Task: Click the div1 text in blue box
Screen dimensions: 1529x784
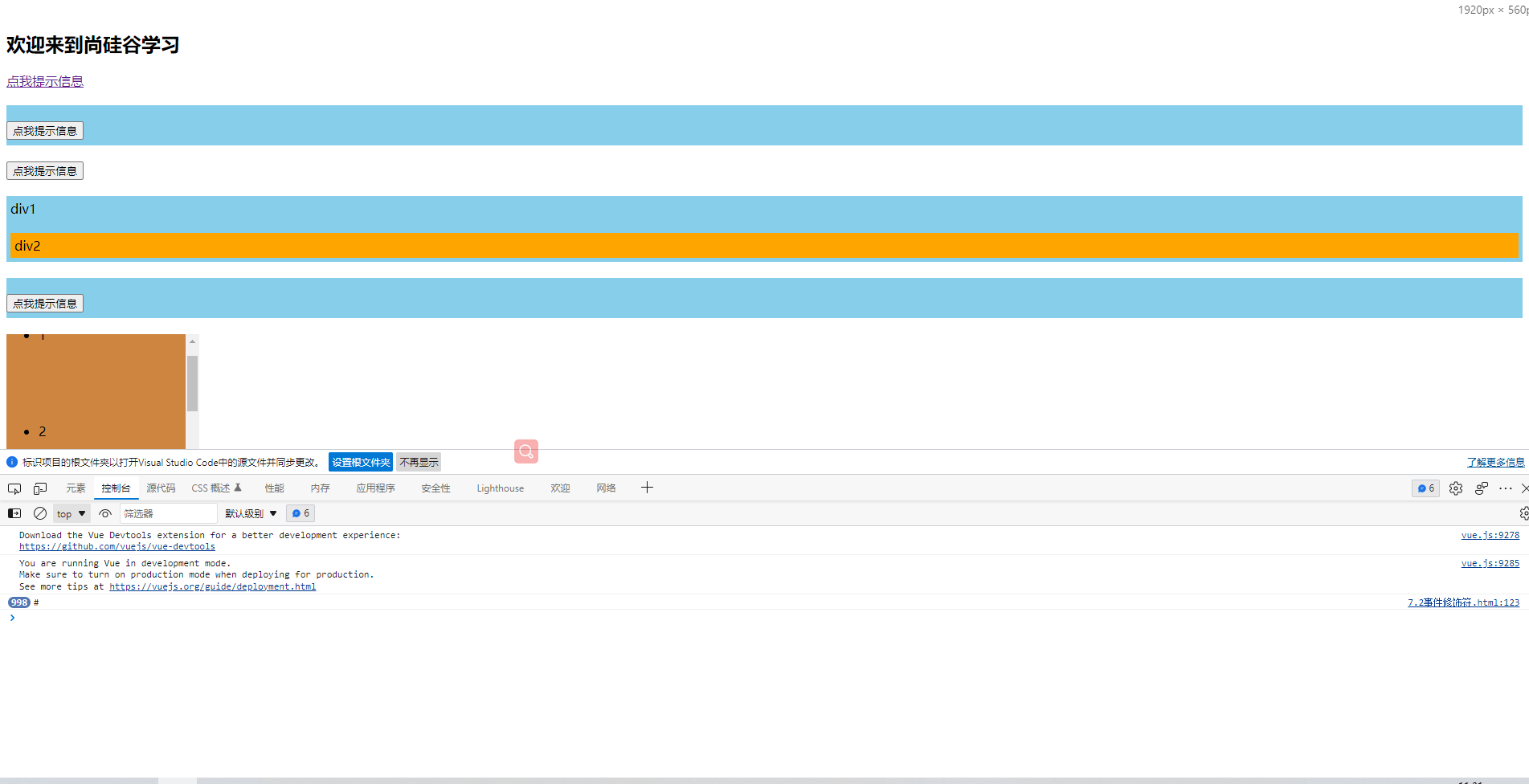Action: pyautogui.click(x=23, y=209)
